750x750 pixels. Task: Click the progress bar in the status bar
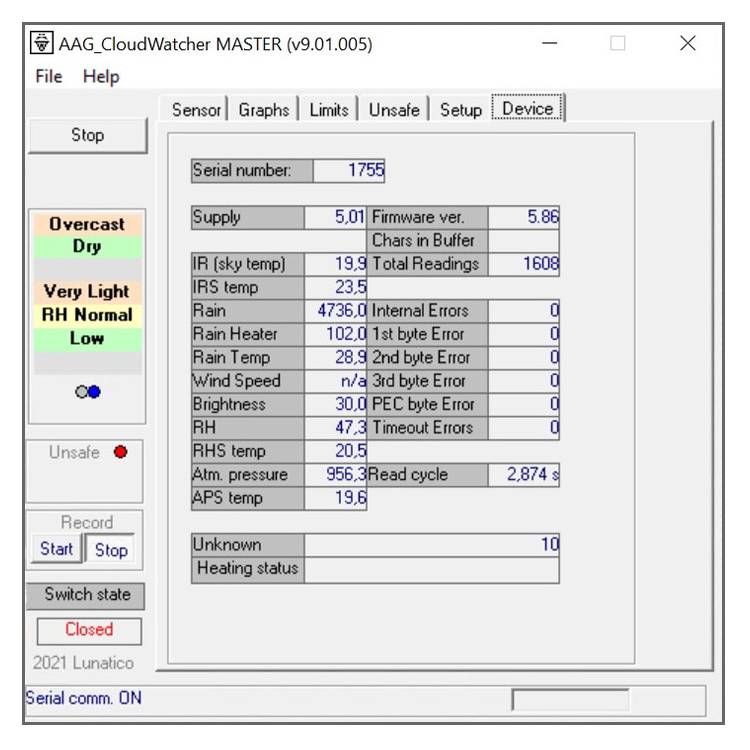[x=570, y=700]
